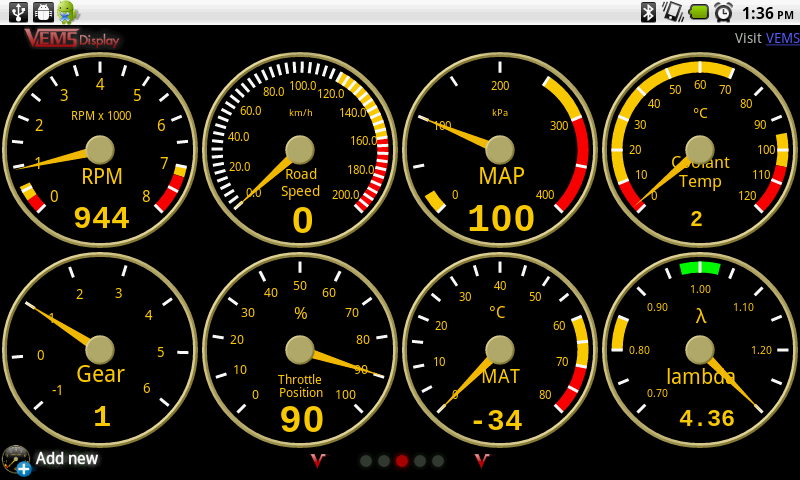The width and height of the screenshot is (800, 480).
Task: Tap the alarm clock status icon
Action: pos(723,12)
